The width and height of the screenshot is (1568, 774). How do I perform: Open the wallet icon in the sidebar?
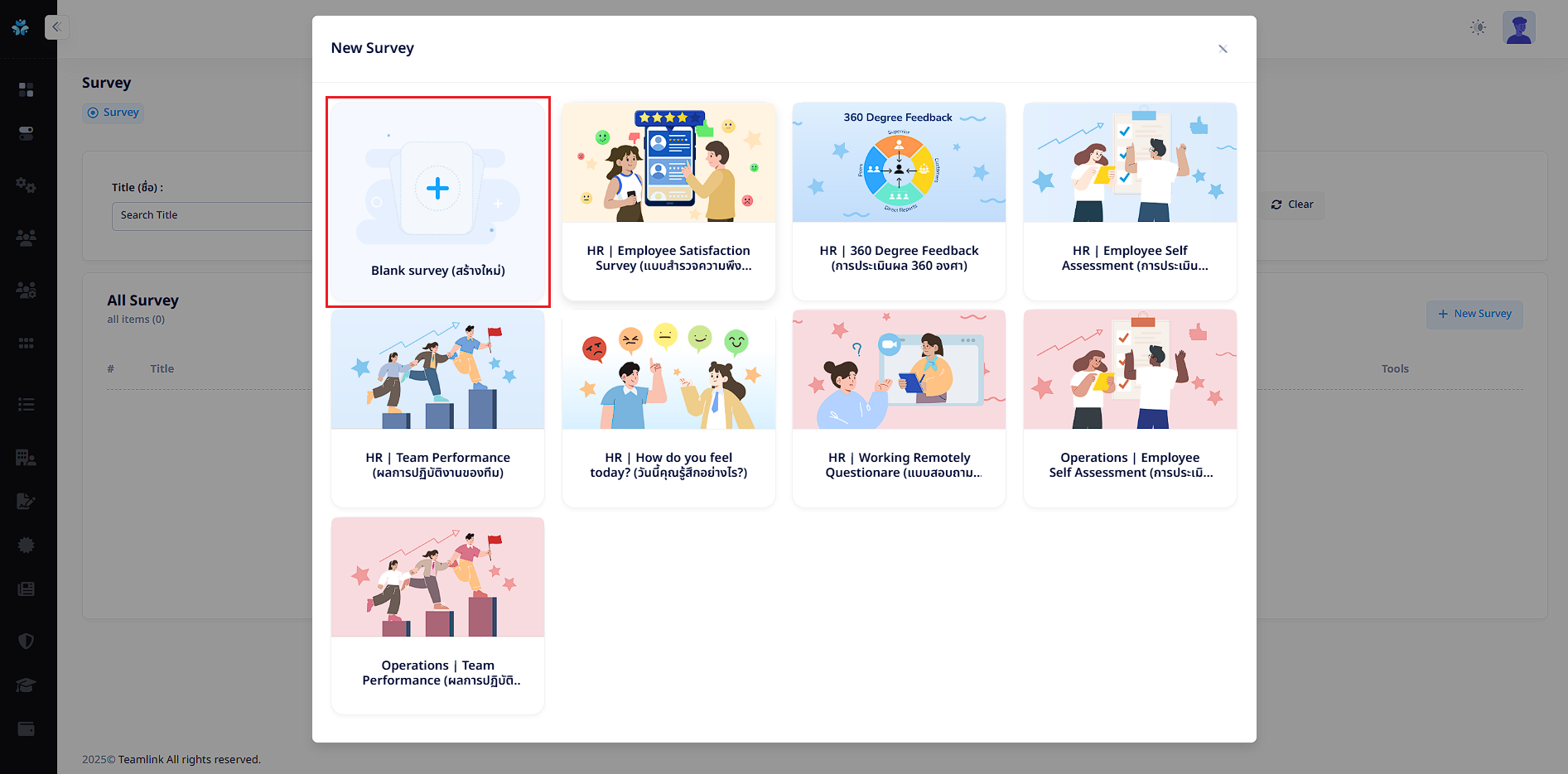[x=27, y=729]
